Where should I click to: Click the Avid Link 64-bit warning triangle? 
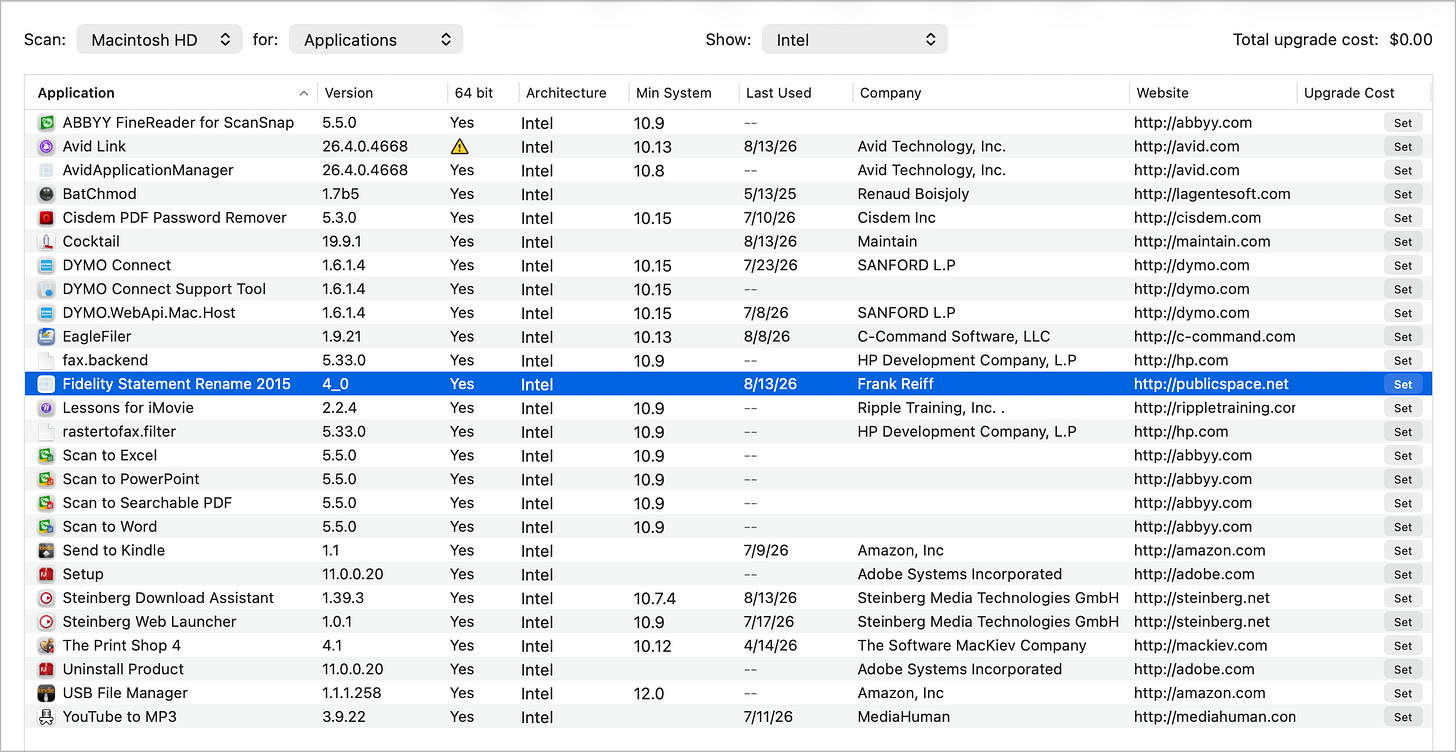[x=460, y=146]
